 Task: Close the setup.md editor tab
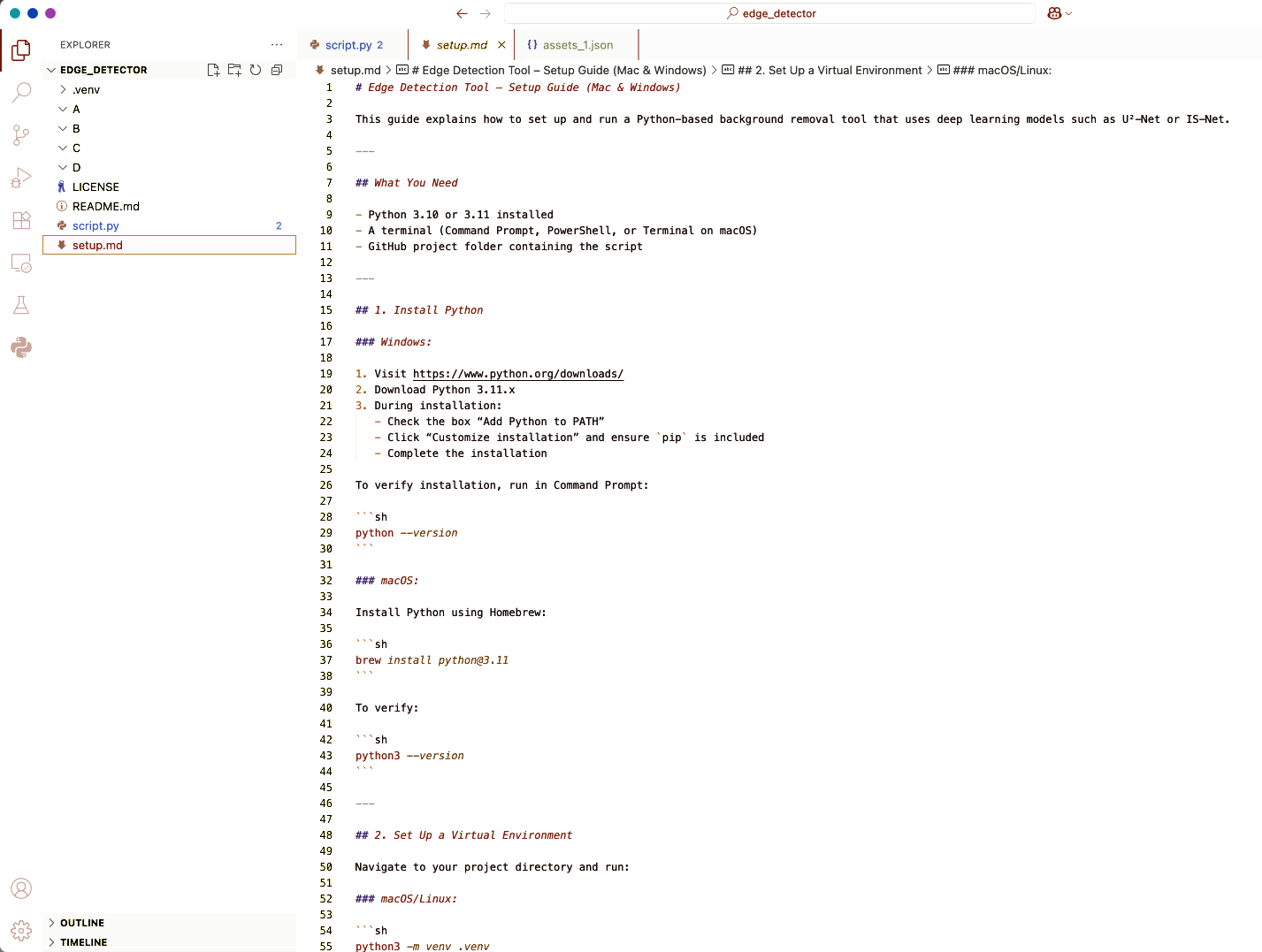coord(501,45)
